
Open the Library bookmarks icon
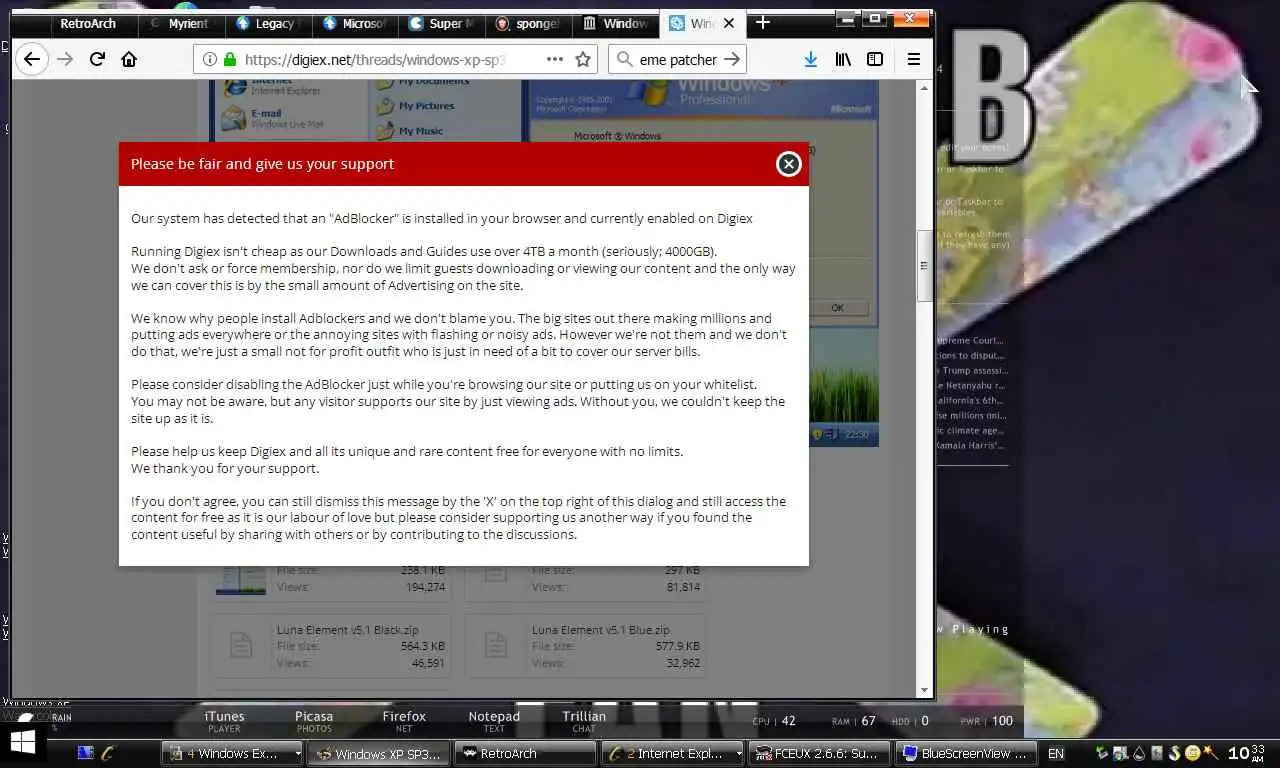(843, 59)
